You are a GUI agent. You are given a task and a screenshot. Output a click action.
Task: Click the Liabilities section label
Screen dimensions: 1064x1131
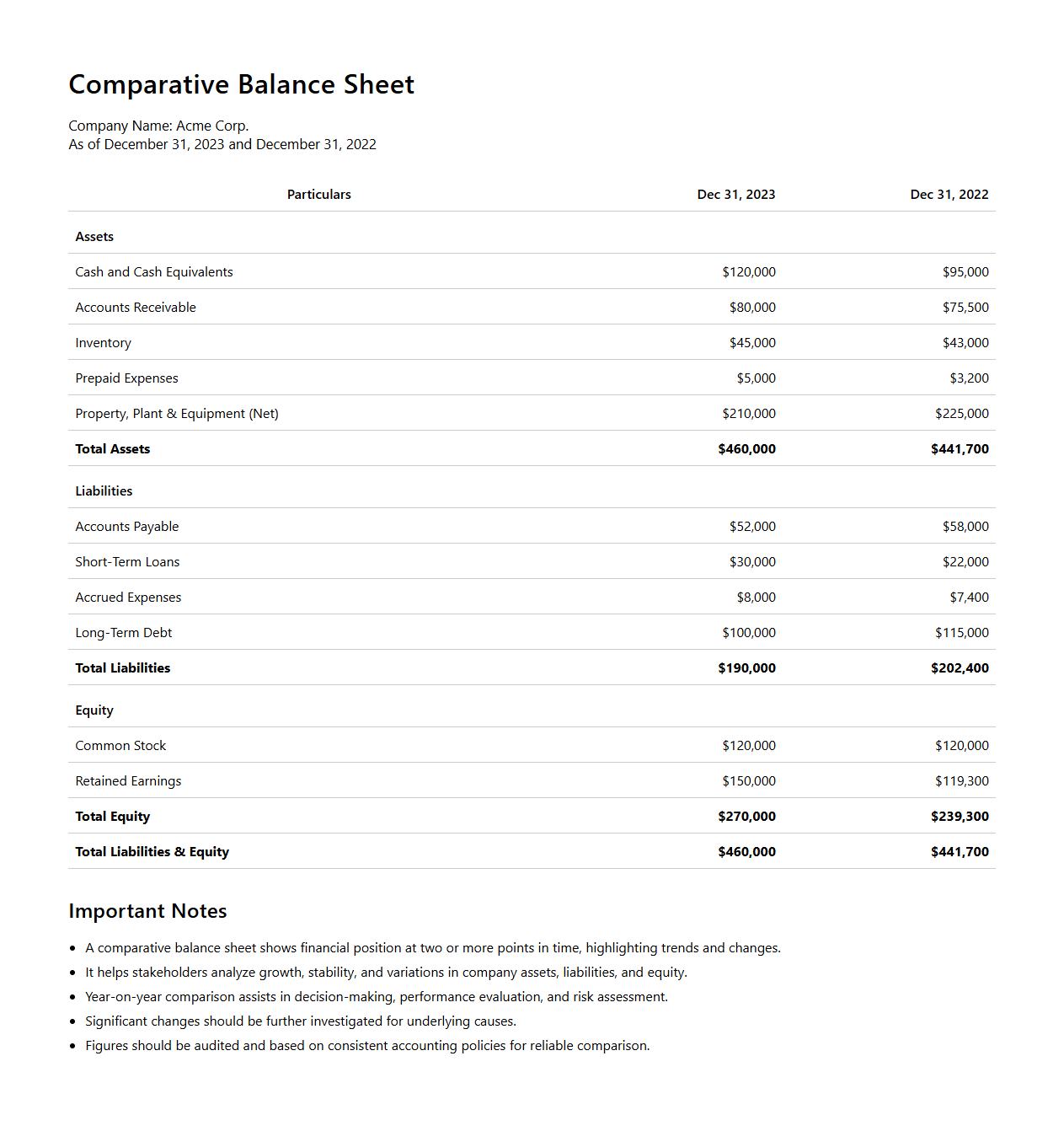104,491
